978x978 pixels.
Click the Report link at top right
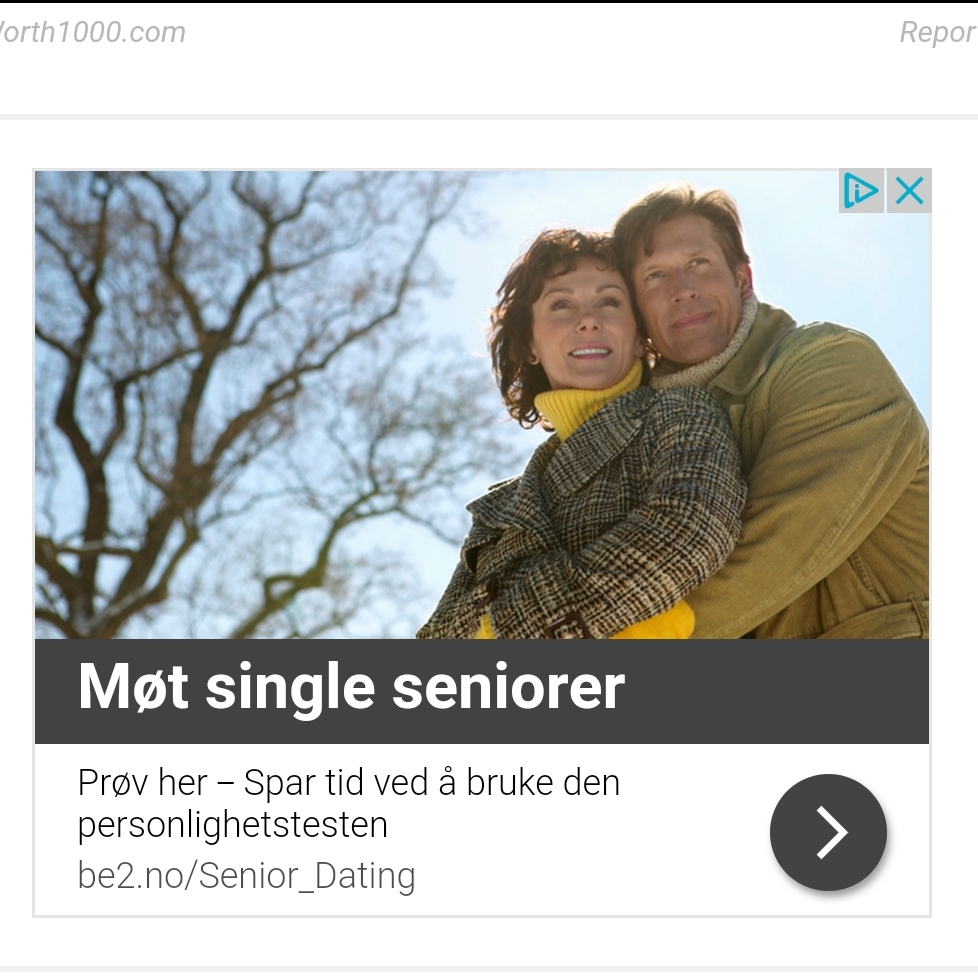939,32
